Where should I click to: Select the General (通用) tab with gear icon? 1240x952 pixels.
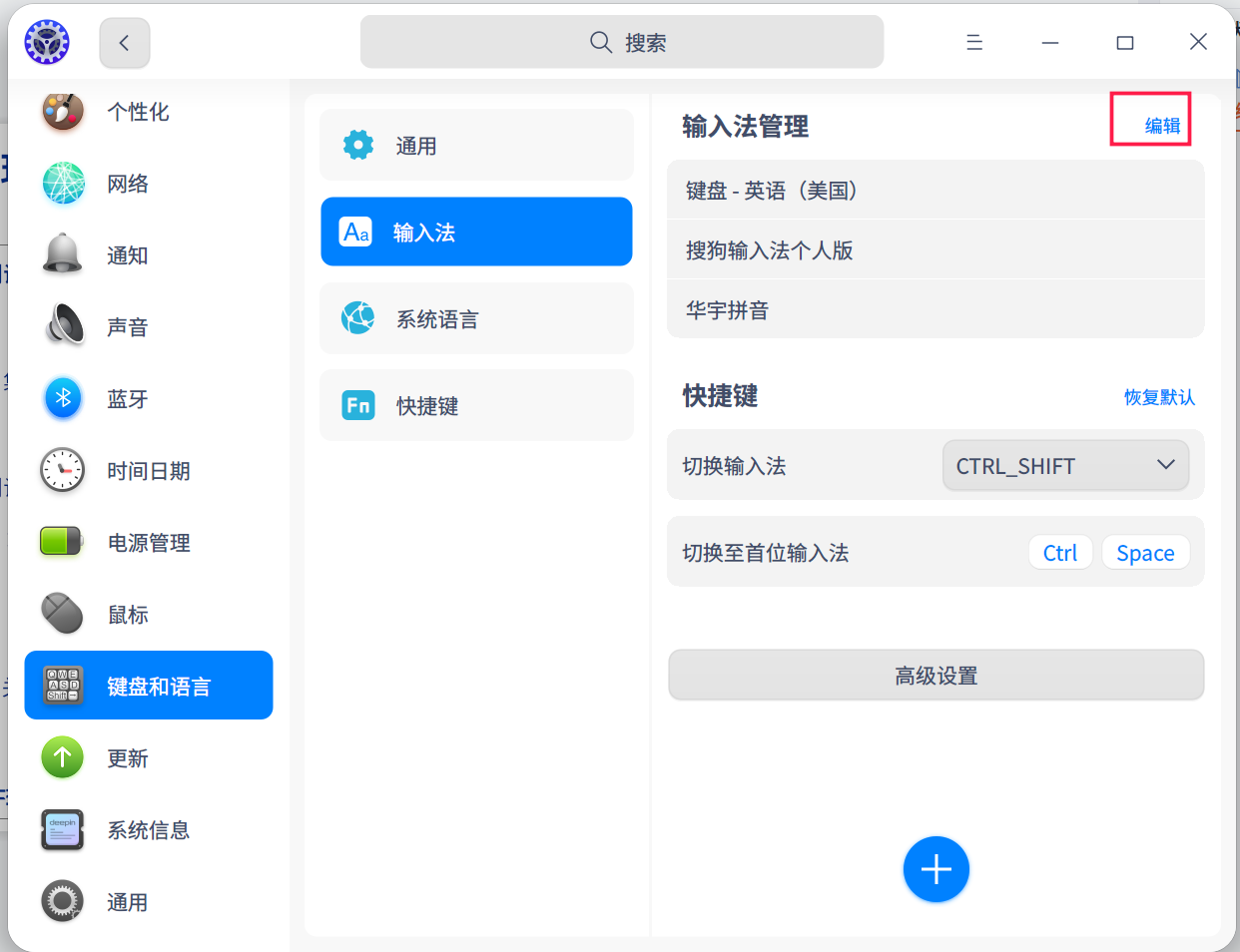pos(476,146)
